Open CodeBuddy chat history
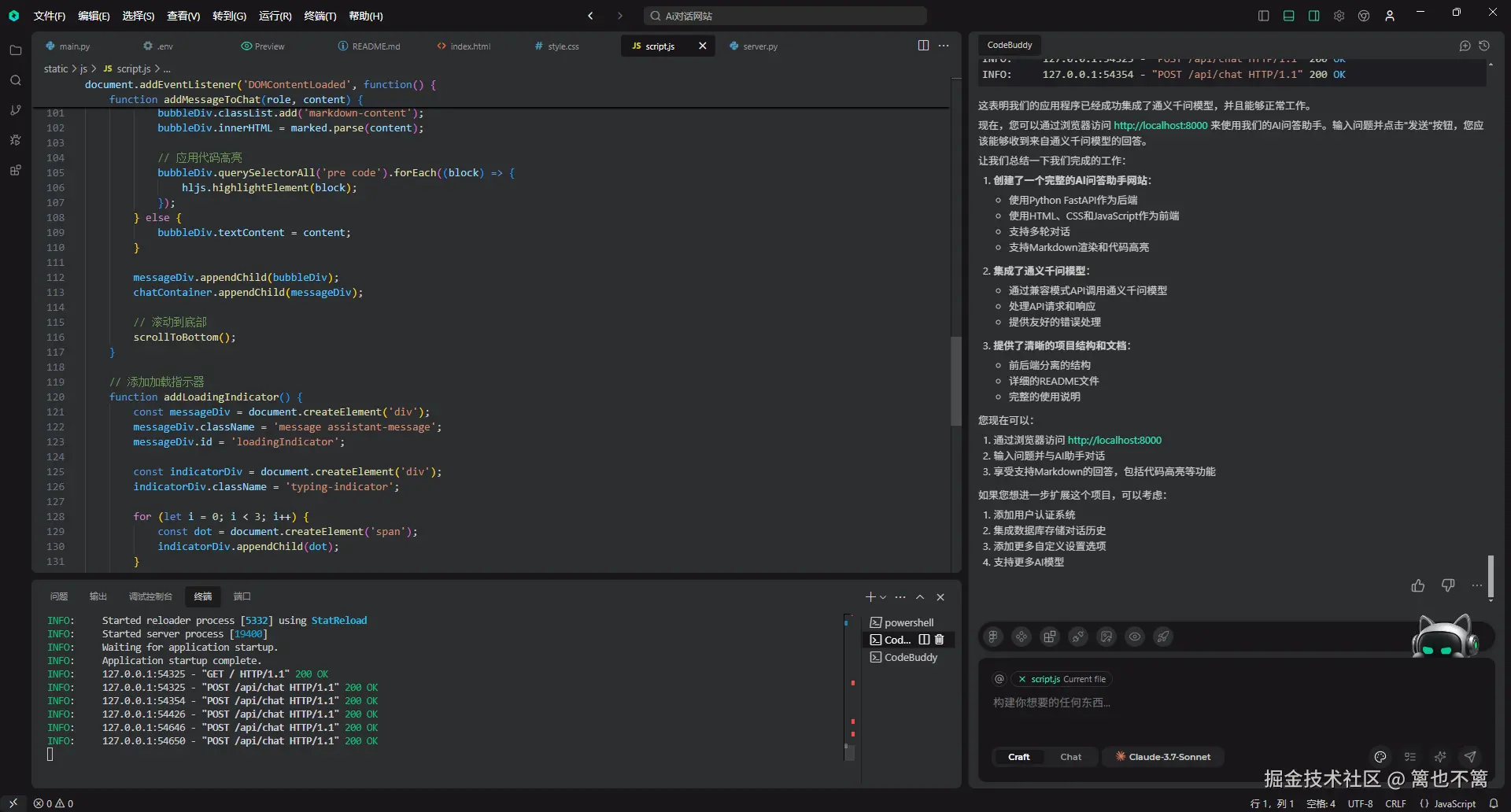 (1484, 46)
